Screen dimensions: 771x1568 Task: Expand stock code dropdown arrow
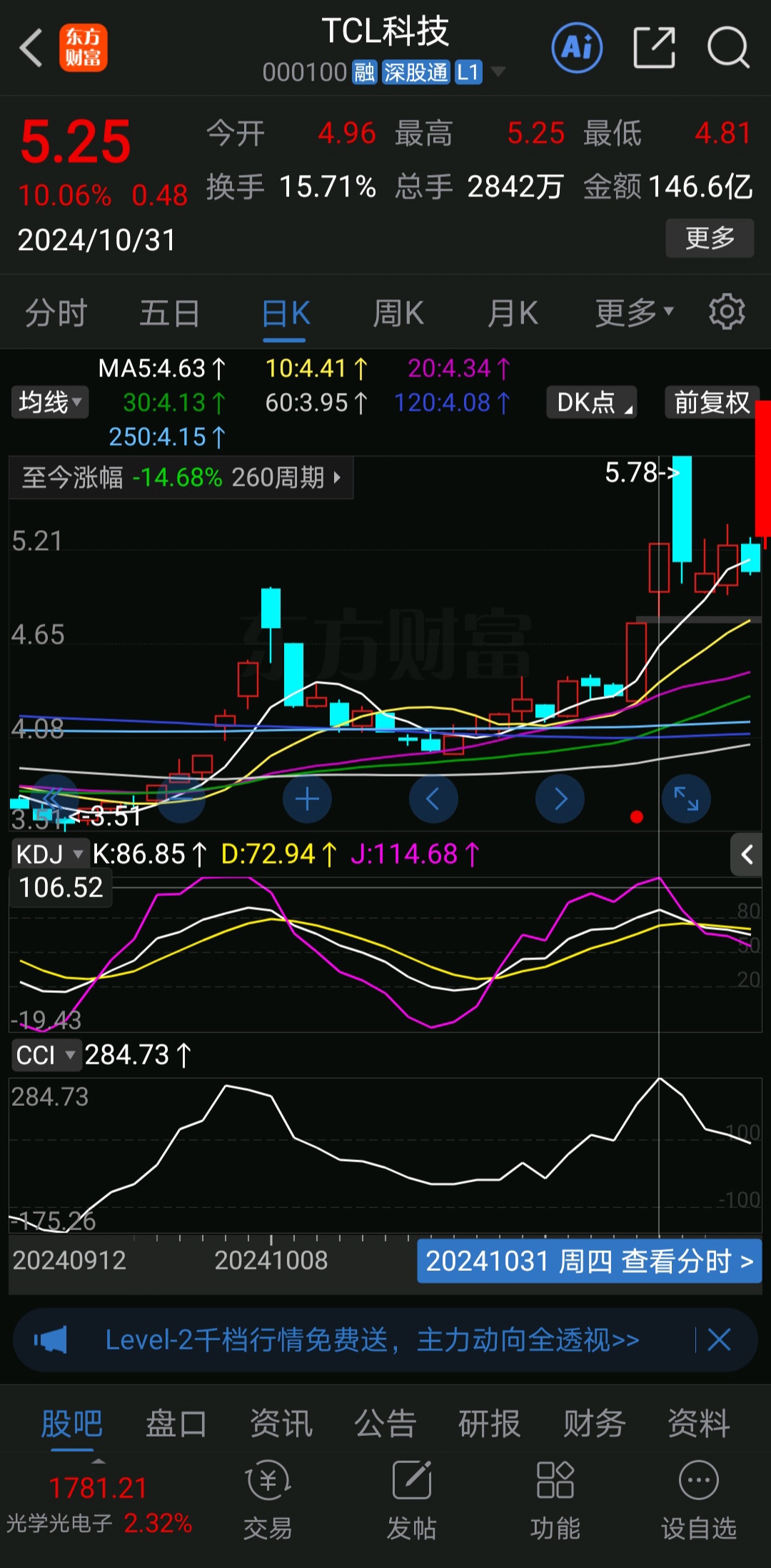498,71
